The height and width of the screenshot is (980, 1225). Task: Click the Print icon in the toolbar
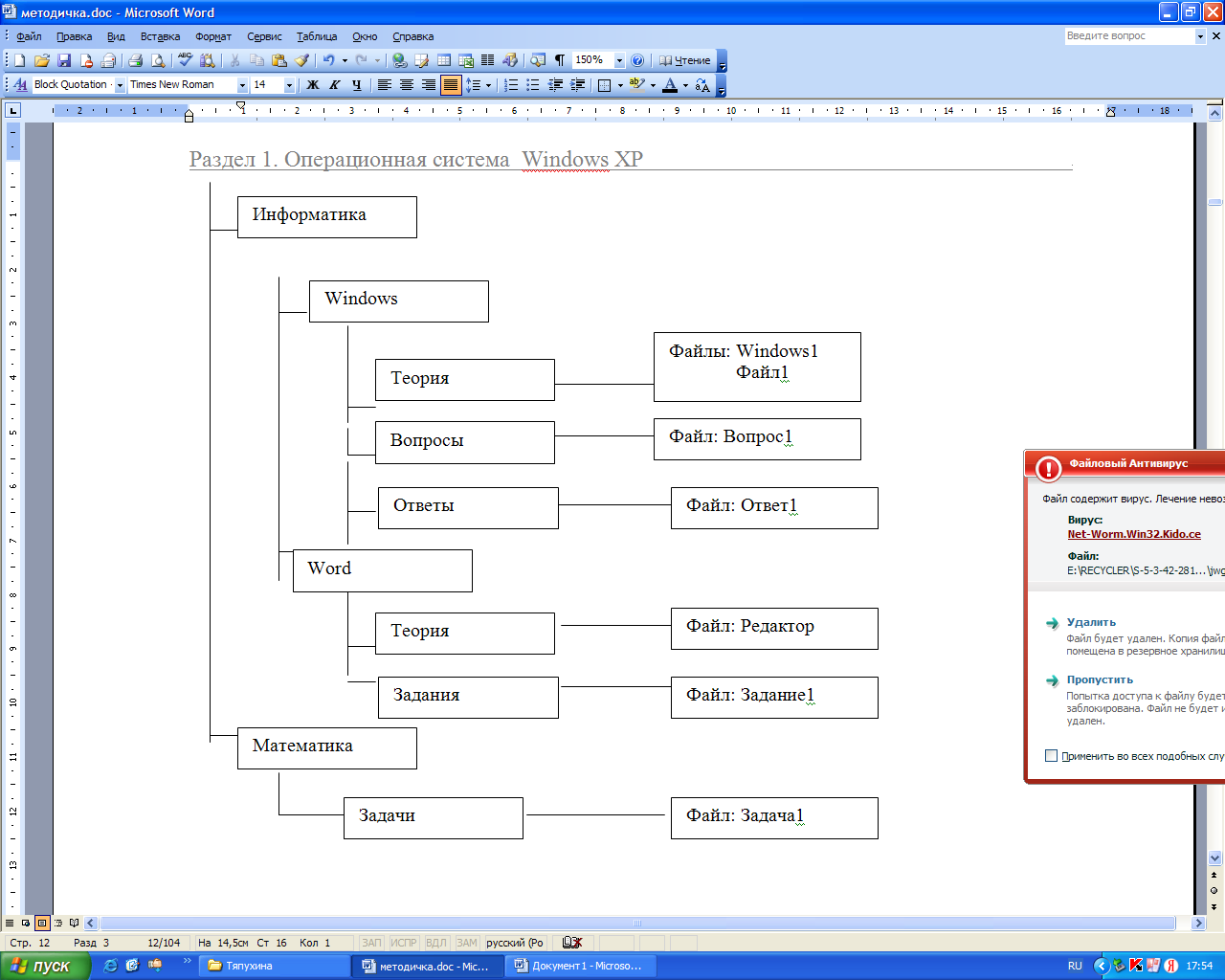point(135,60)
